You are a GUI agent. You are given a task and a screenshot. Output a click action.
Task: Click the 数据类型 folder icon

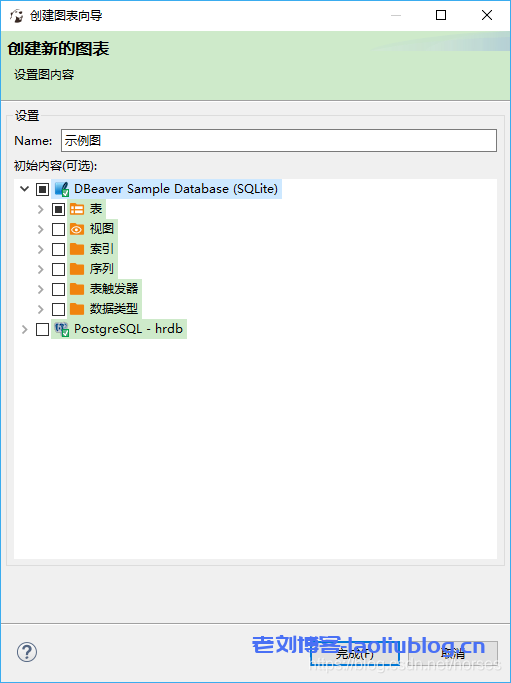pos(77,309)
